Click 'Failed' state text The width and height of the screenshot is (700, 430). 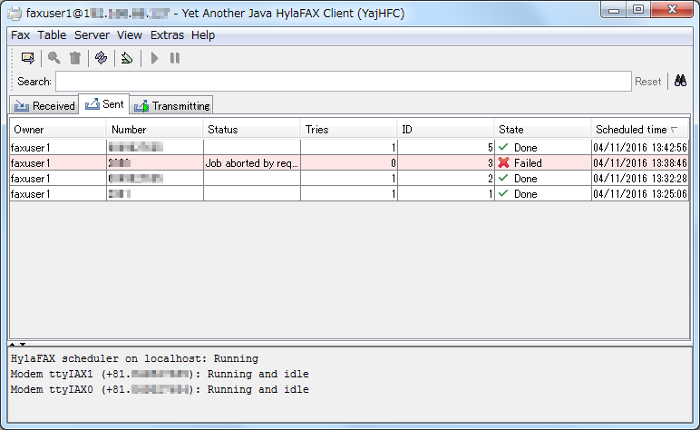coord(528,163)
